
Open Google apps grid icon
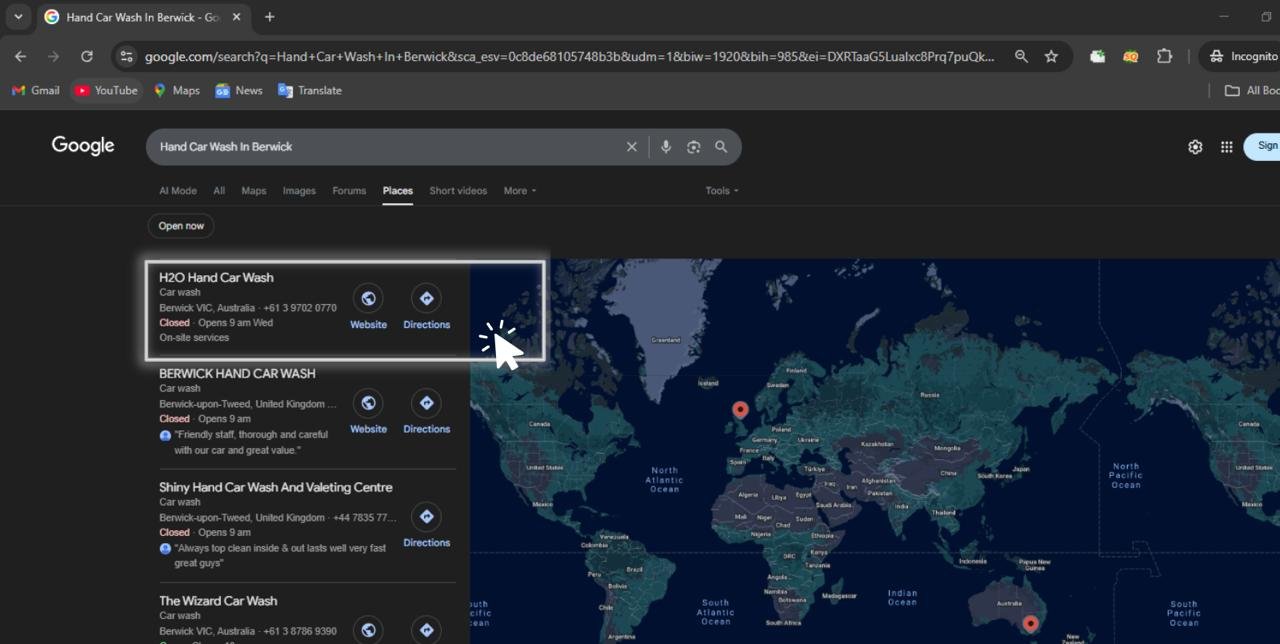tap(1226, 147)
